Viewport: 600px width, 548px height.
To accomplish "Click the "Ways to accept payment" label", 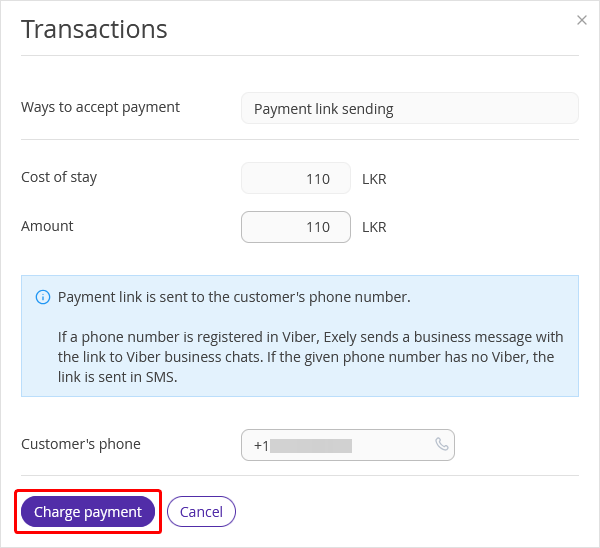I will click(100, 107).
